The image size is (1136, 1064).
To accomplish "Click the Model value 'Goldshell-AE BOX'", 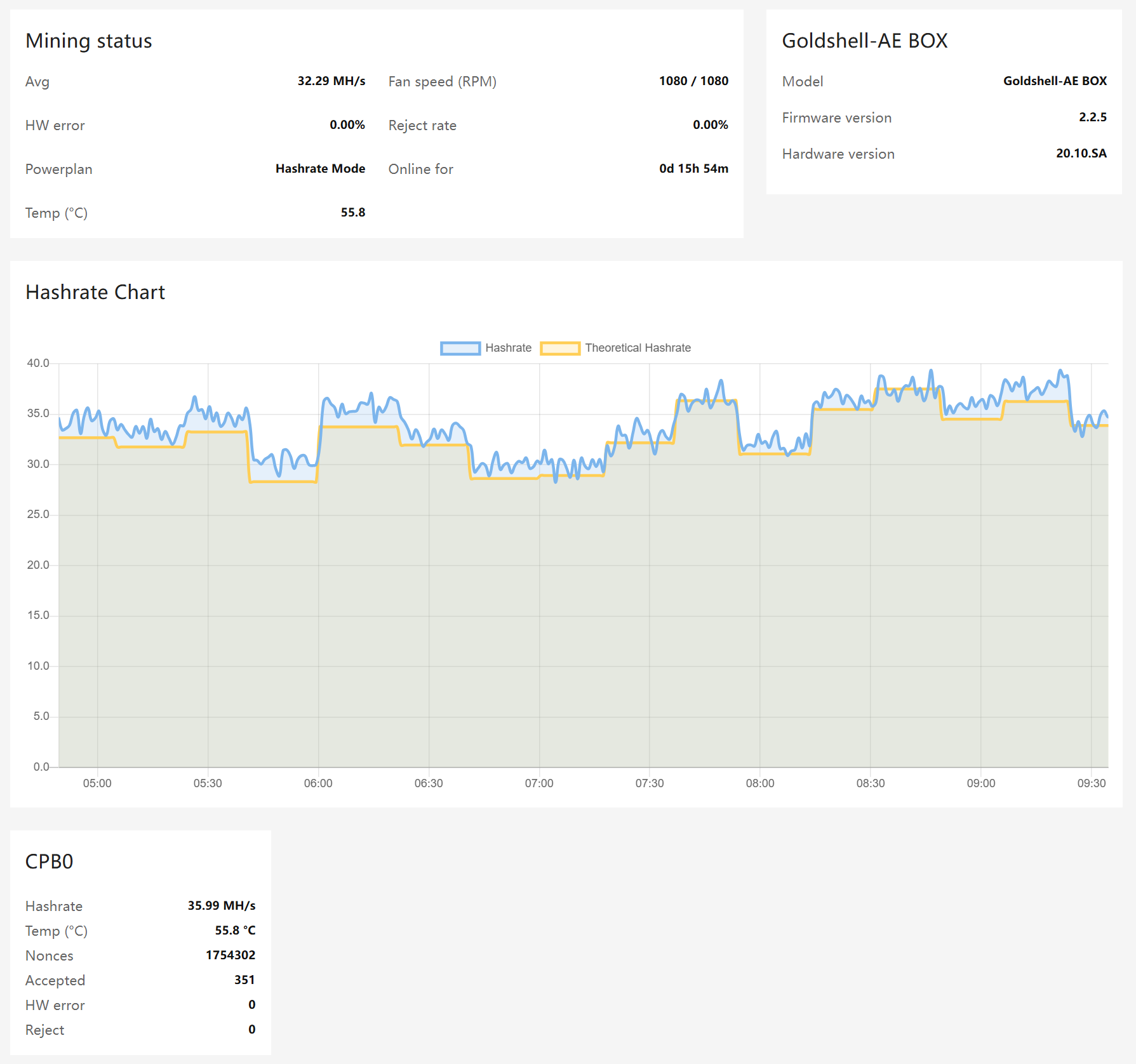I will pyautogui.click(x=1055, y=81).
